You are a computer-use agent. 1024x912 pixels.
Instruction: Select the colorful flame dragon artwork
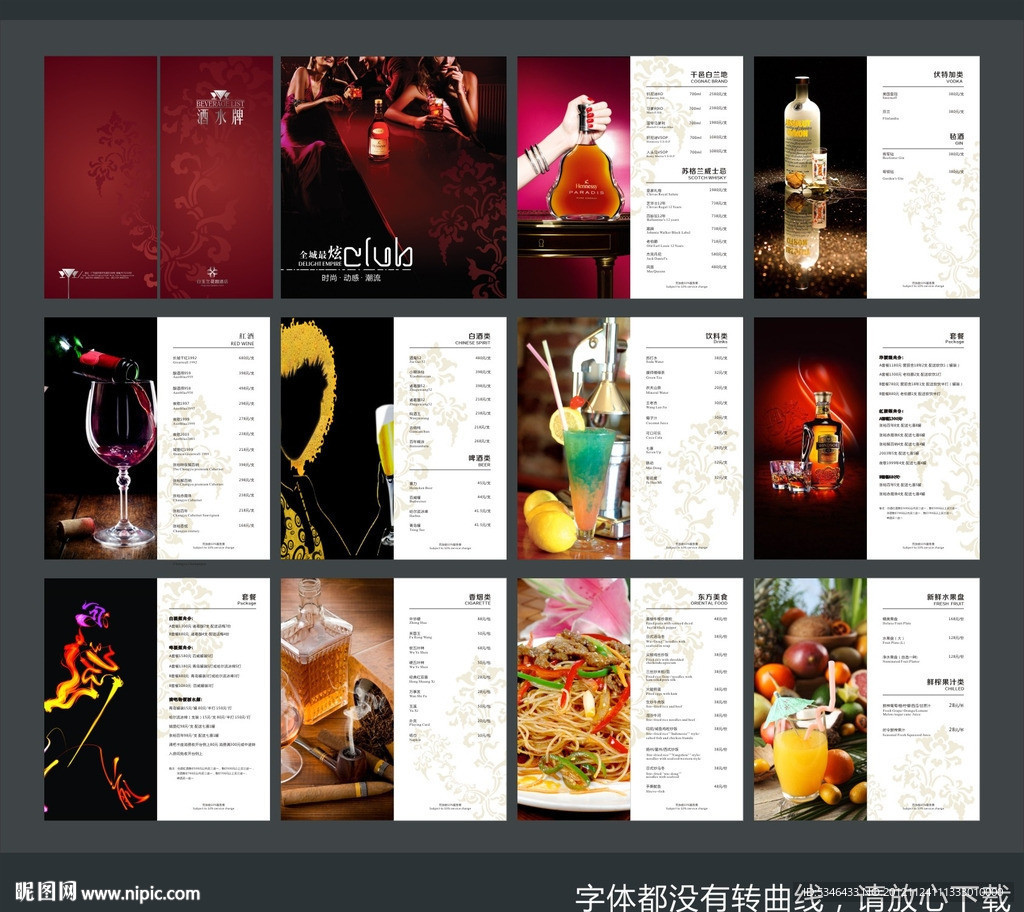coord(101,699)
